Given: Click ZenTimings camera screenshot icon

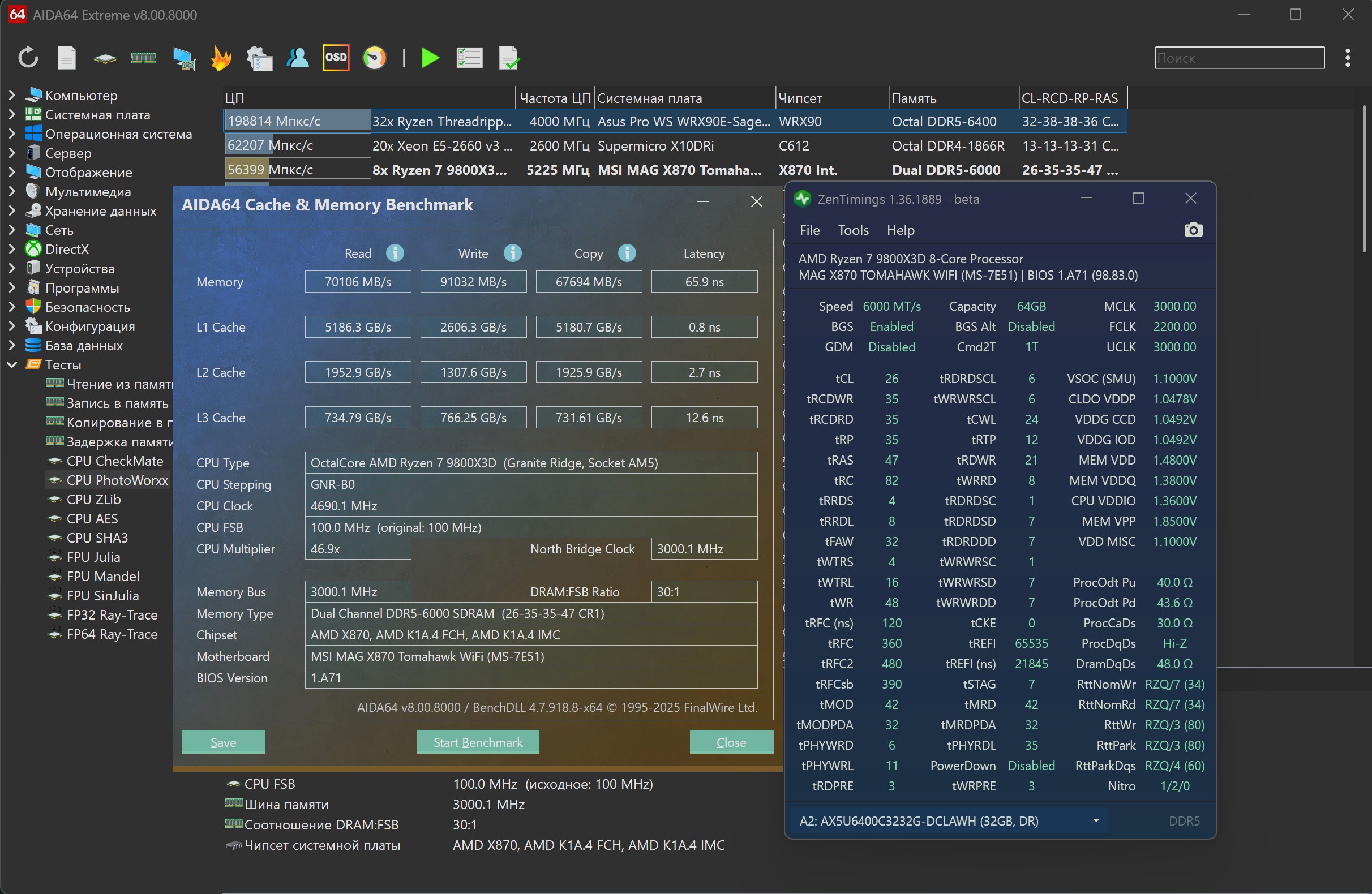Looking at the screenshot, I should pyautogui.click(x=1193, y=230).
